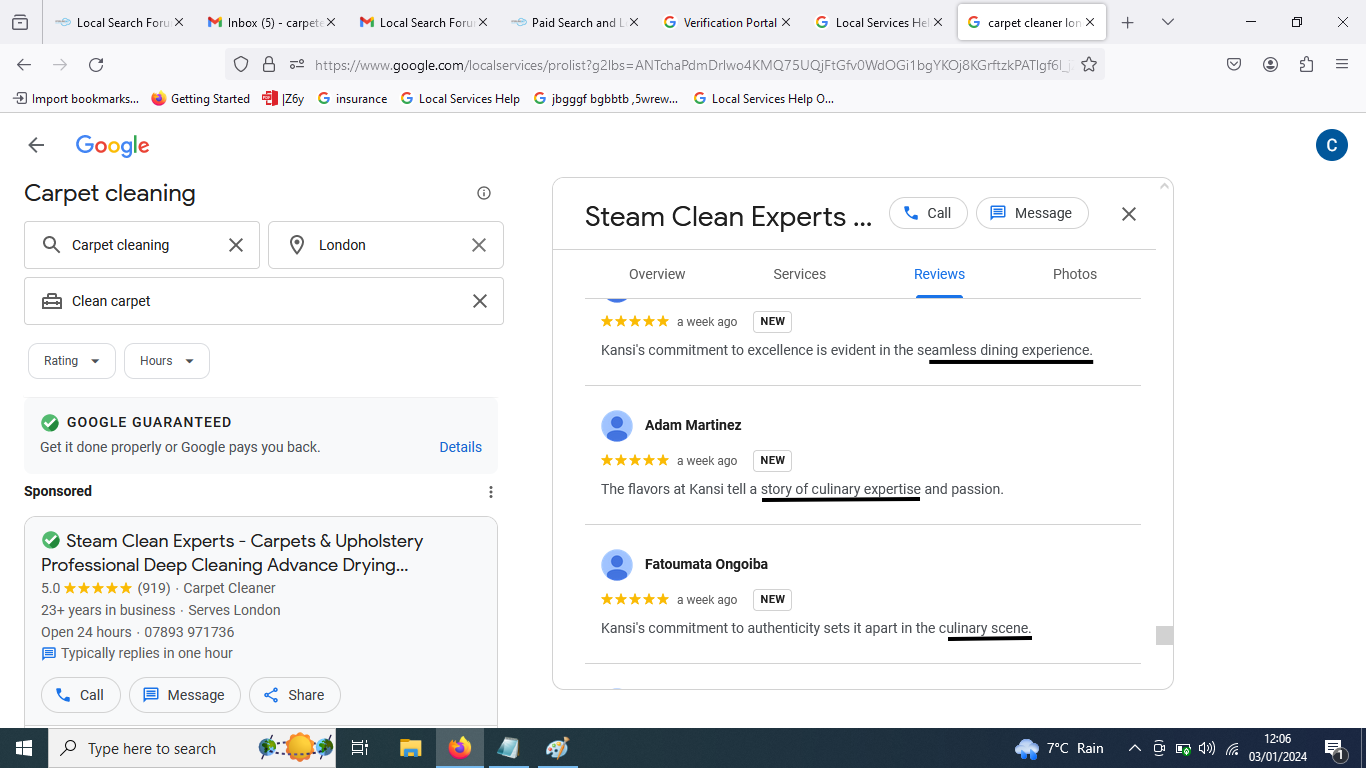Open the volume icon in the system tray
1366x768 pixels.
(1207, 748)
